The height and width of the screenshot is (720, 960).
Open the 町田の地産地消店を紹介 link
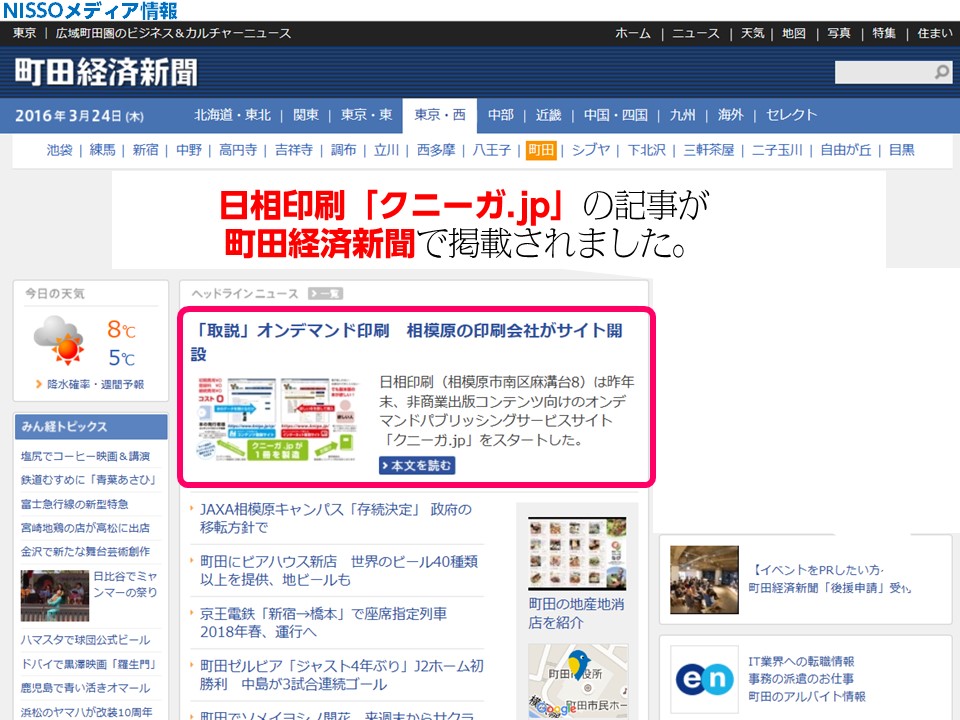[x=576, y=613]
